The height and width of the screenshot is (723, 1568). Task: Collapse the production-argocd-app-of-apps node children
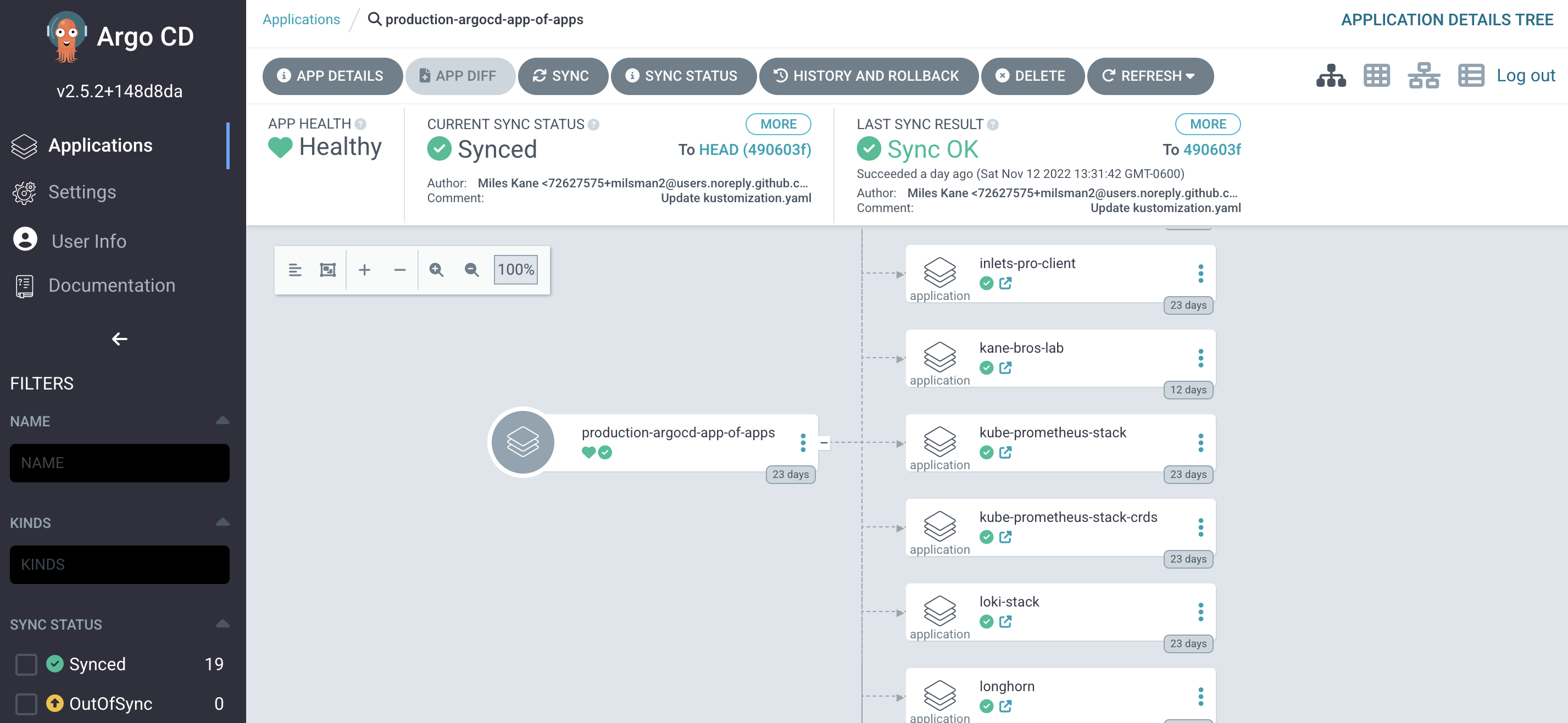tap(824, 442)
